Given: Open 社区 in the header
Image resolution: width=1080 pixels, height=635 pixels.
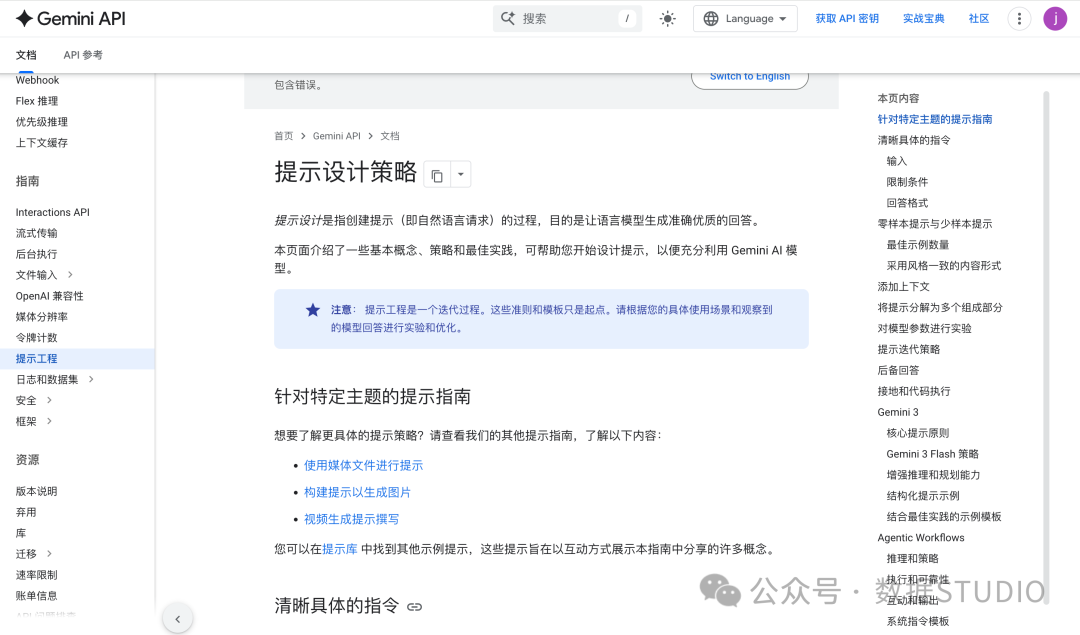Looking at the screenshot, I should (x=979, y=19).
